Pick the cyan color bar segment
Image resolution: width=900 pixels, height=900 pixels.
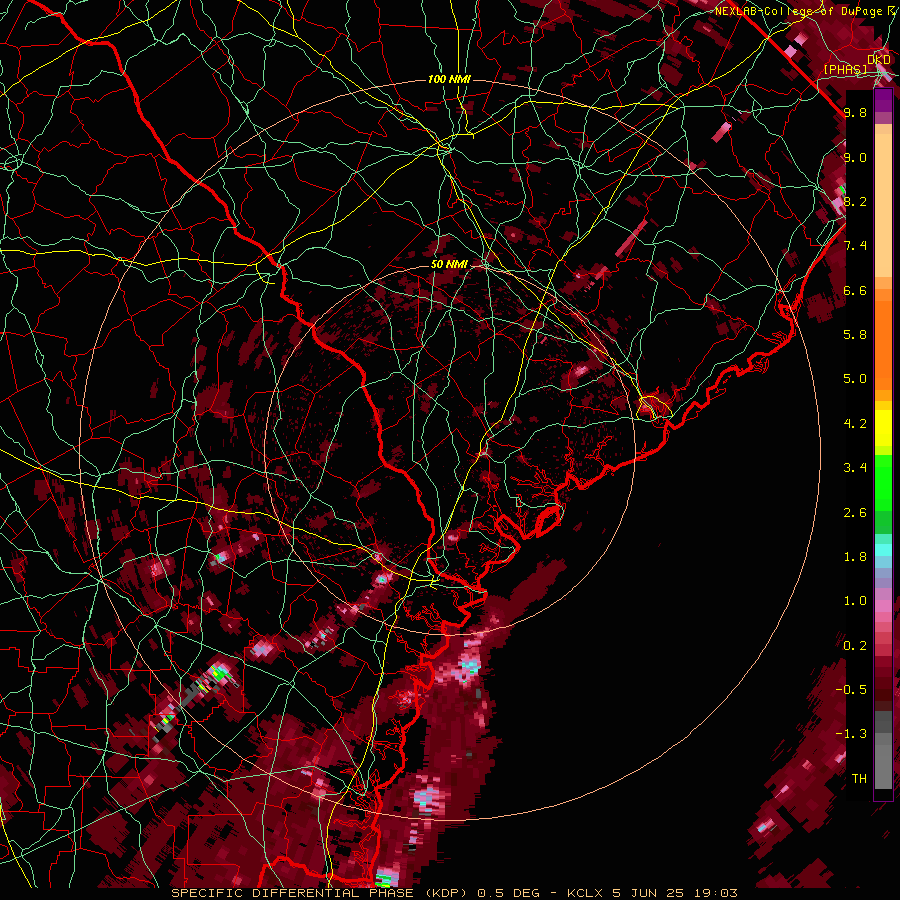pyautogui.click(x=883, y=550)
